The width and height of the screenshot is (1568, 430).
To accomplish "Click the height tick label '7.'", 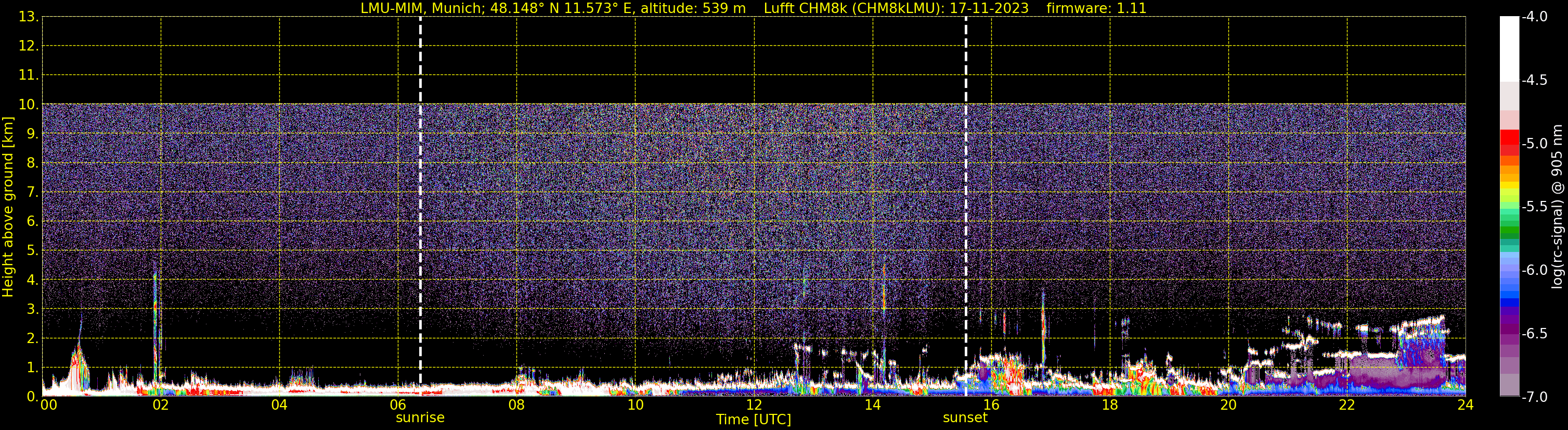I will (32, 192).
